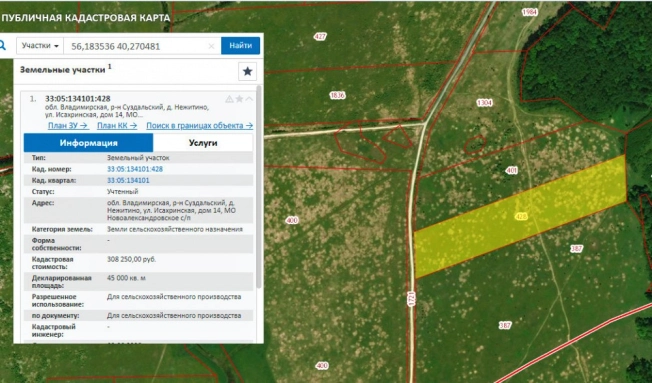Click Поиск в границах объекта link
The image size is (652, 383).
click(x=200, y=125)
